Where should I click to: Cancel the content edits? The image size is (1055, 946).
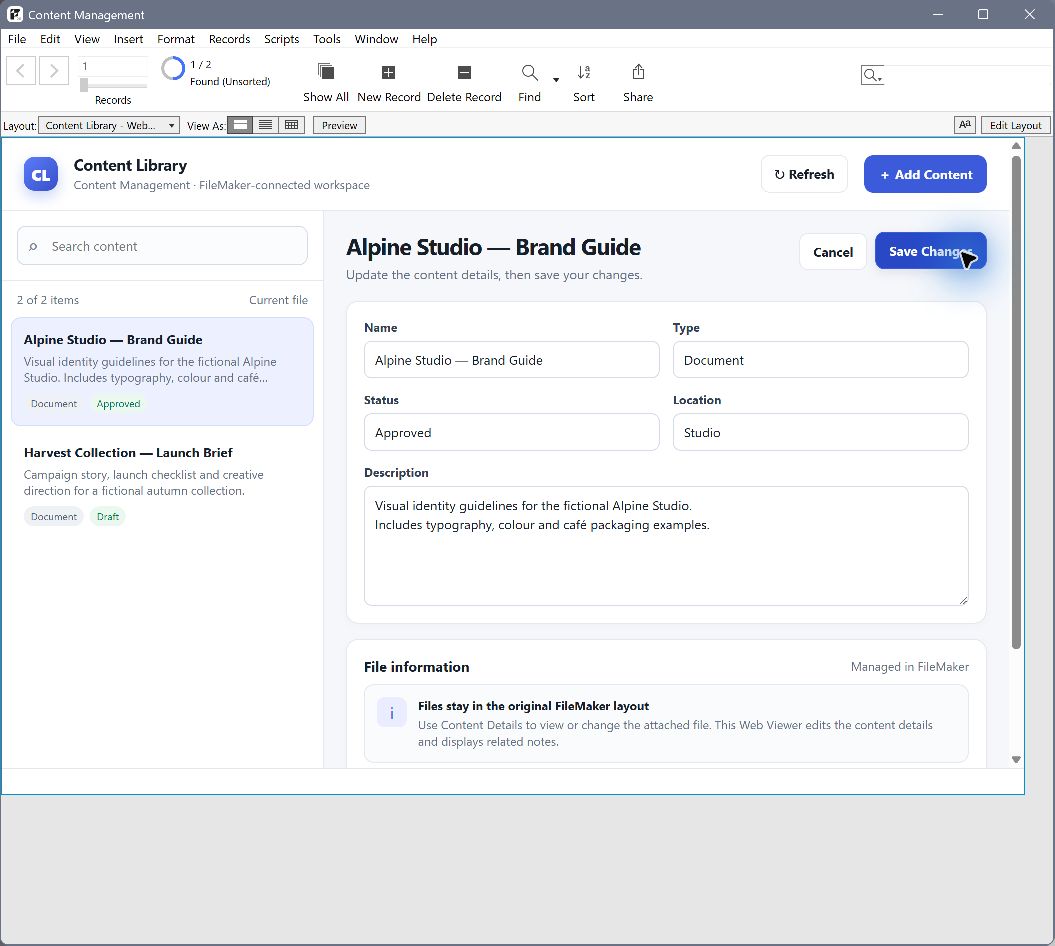pyautogui.click(x=833, y=252)
